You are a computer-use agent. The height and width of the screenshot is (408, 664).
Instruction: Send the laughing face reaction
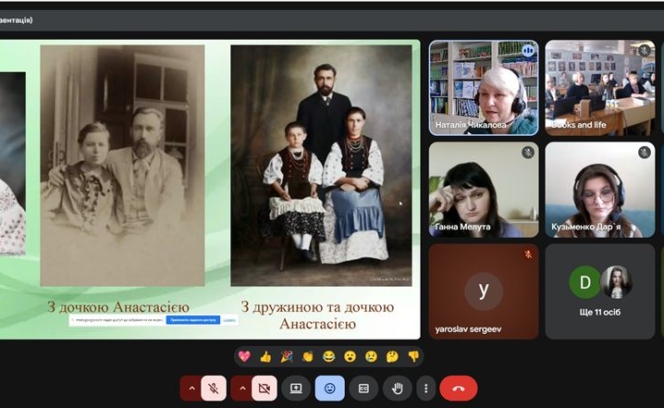[329, 356]
